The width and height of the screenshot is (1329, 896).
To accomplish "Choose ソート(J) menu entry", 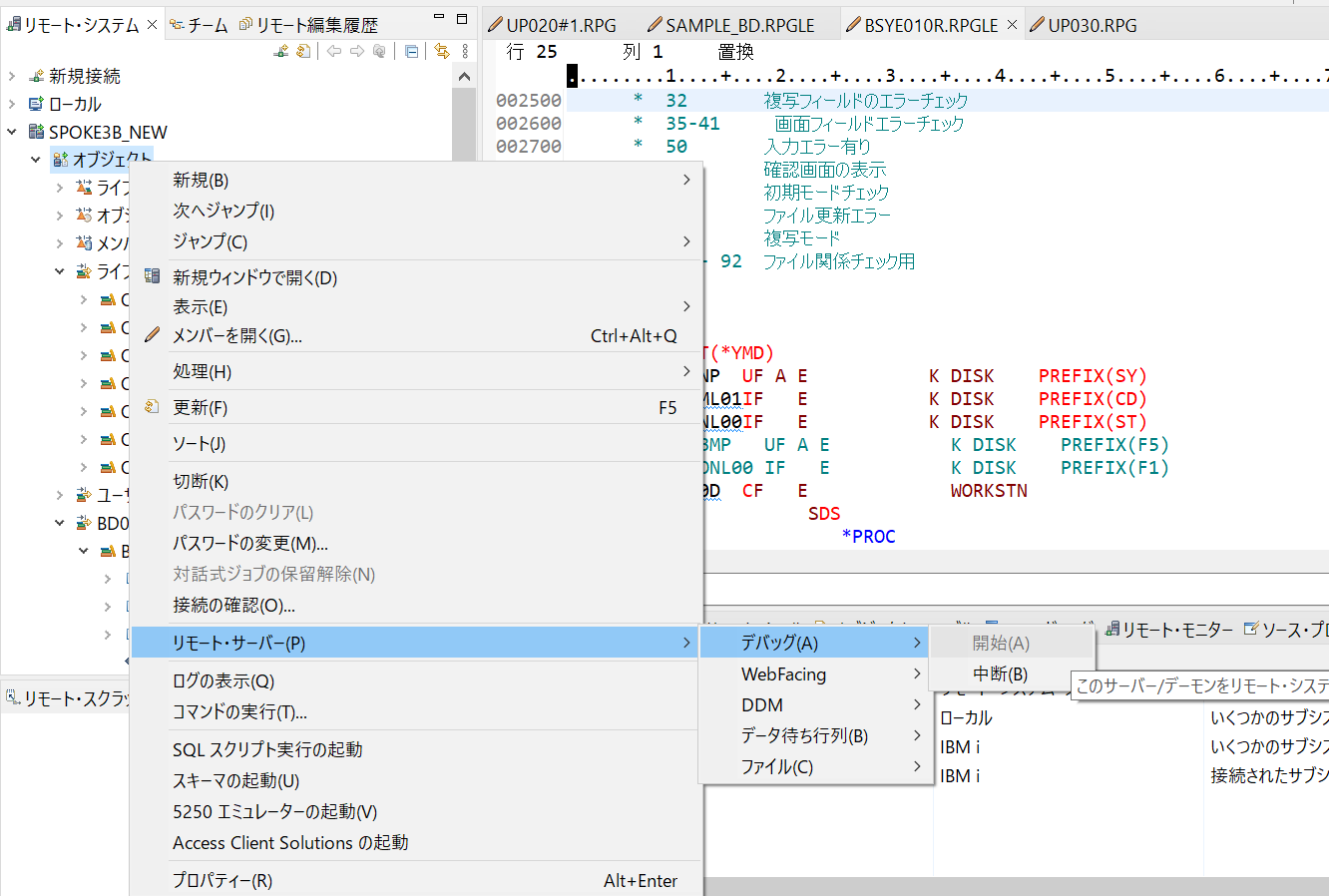I will pos(416,444).
